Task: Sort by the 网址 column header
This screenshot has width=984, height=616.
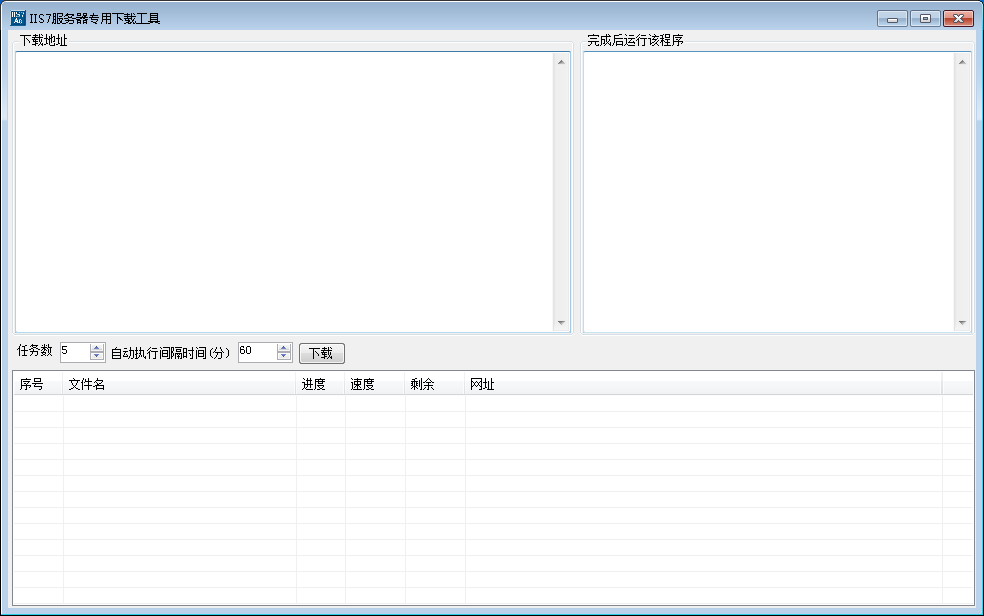Action: point(703,384)
